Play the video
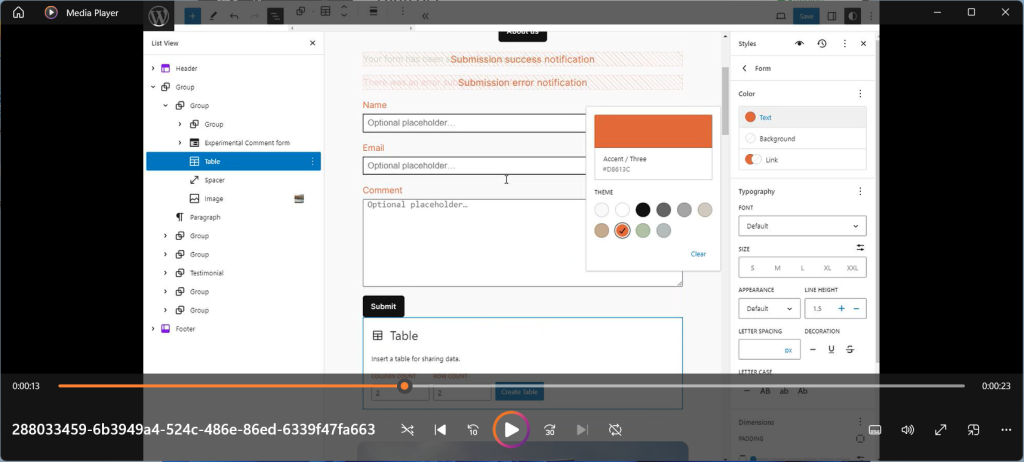The width and height of the screenshot is (1024, 462). point(511,430)
